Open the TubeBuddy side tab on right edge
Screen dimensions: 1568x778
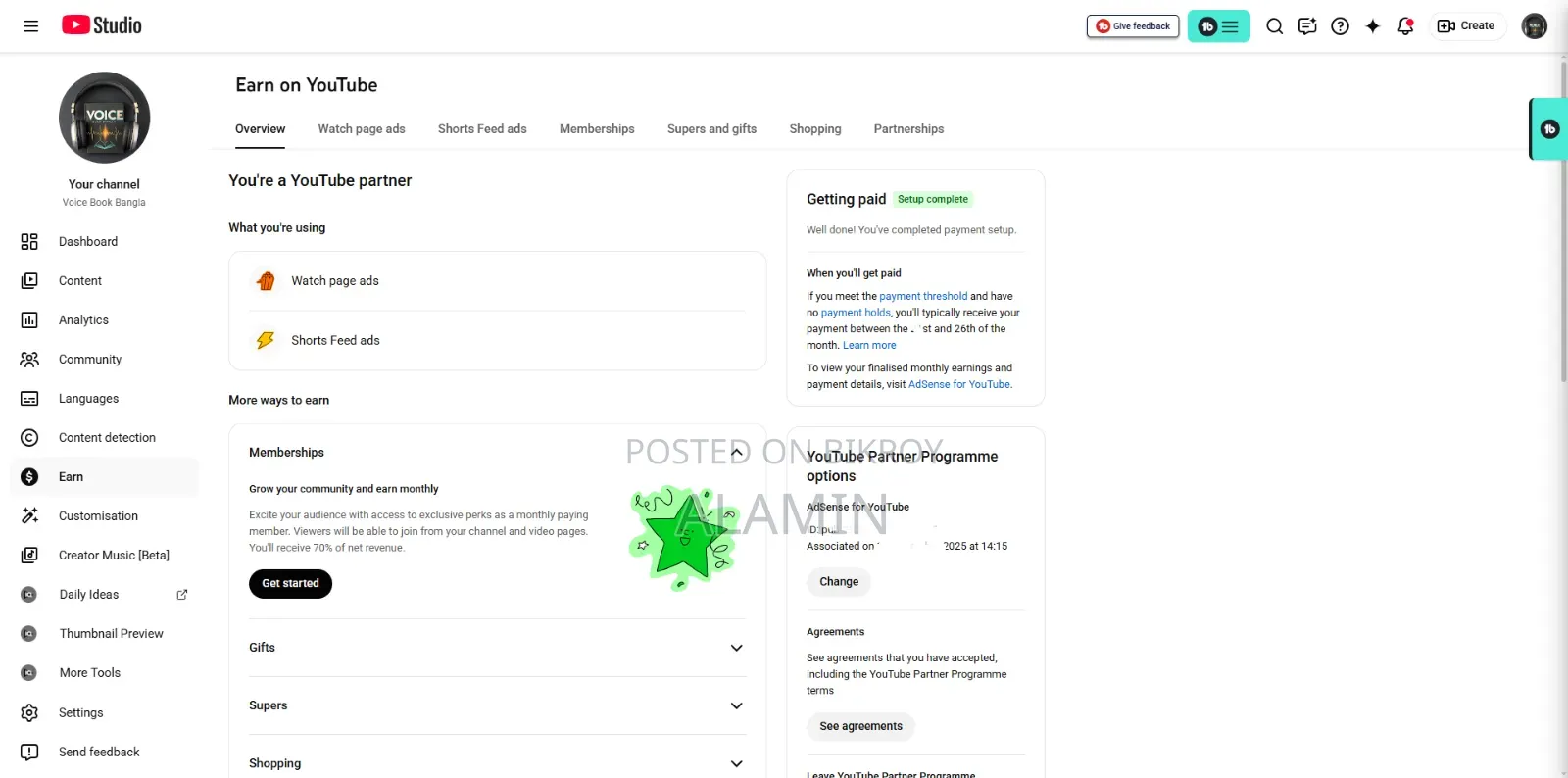(x=1549, y=128)
